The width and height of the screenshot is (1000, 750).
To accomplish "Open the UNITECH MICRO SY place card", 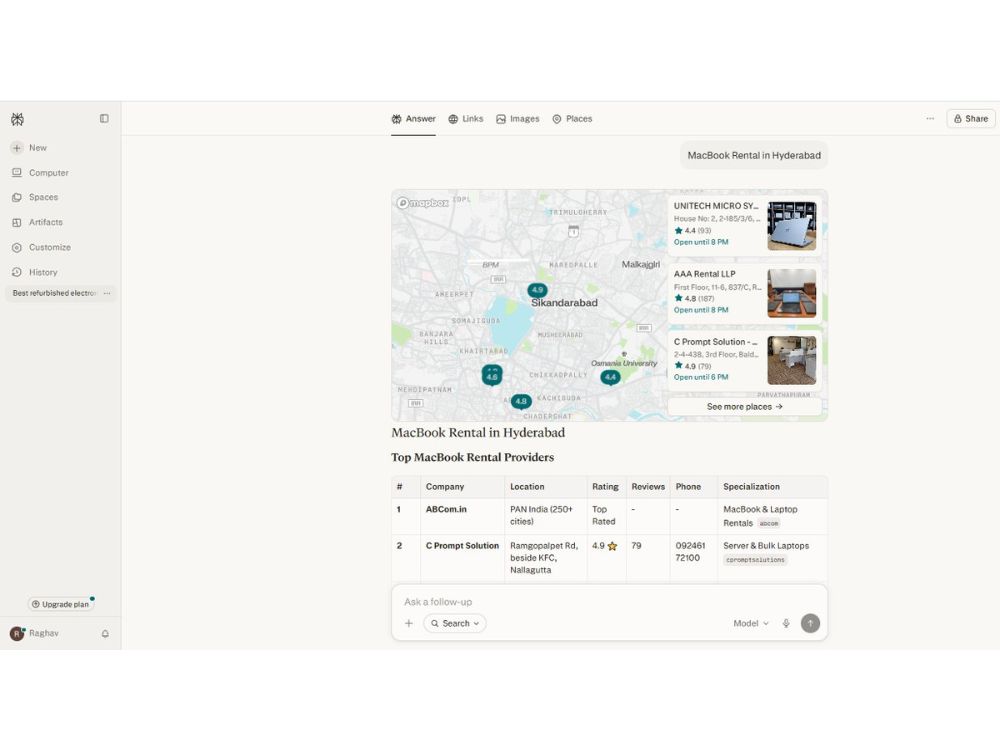I will (744, 224).
